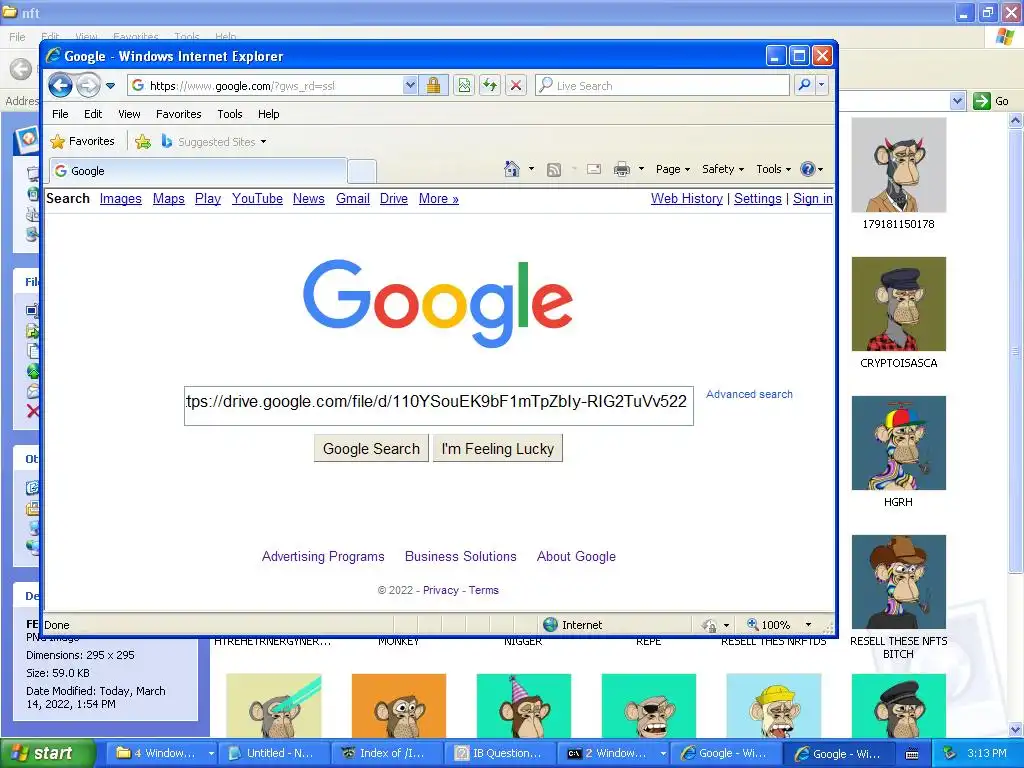This screenshot has height=768, width=1024.
Task: Expand the address bar URL history dropdown
Action: click(x=410, y=86)
